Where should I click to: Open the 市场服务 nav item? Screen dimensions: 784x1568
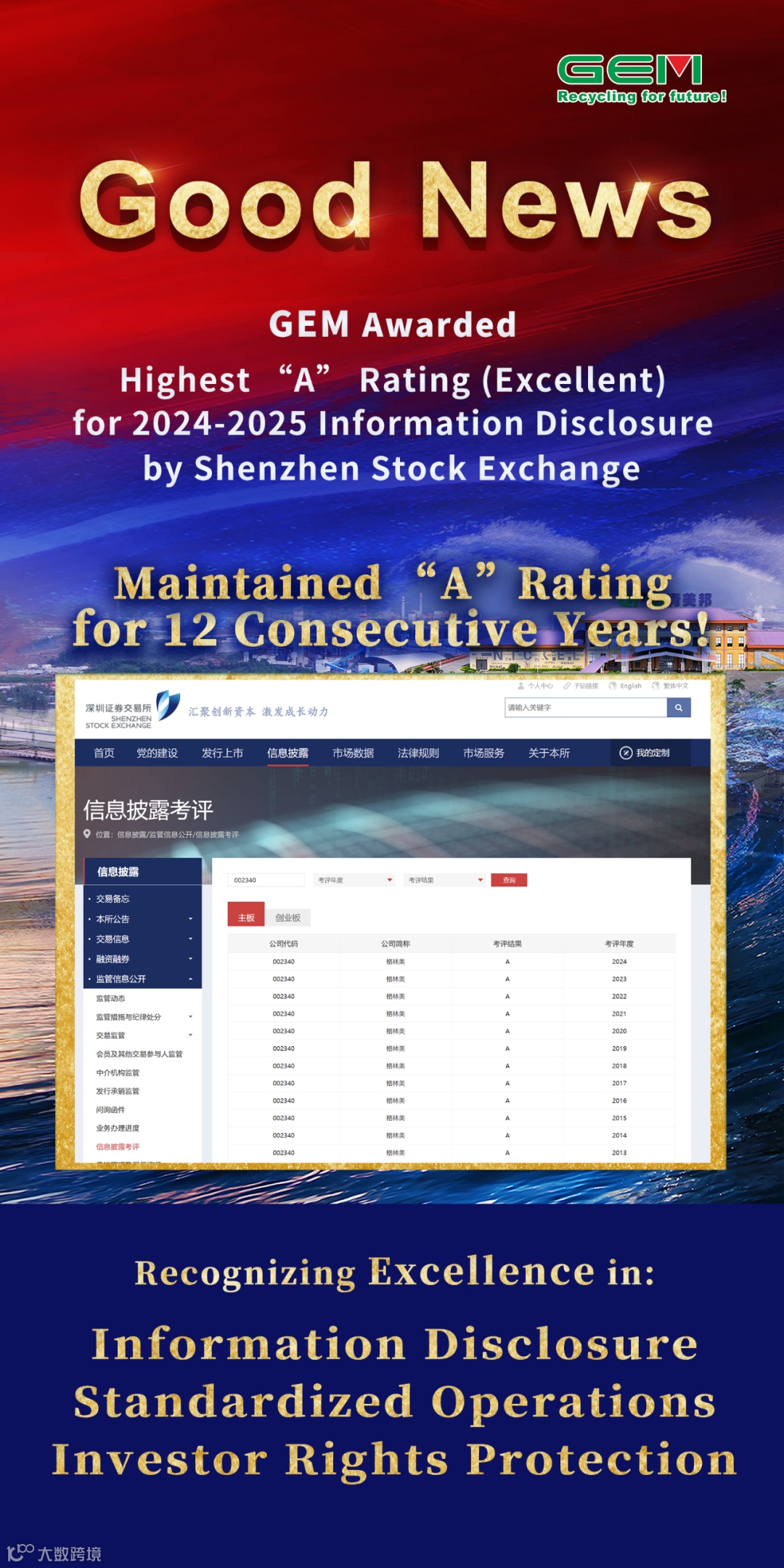pyautogui.click(x=483, y=753)
